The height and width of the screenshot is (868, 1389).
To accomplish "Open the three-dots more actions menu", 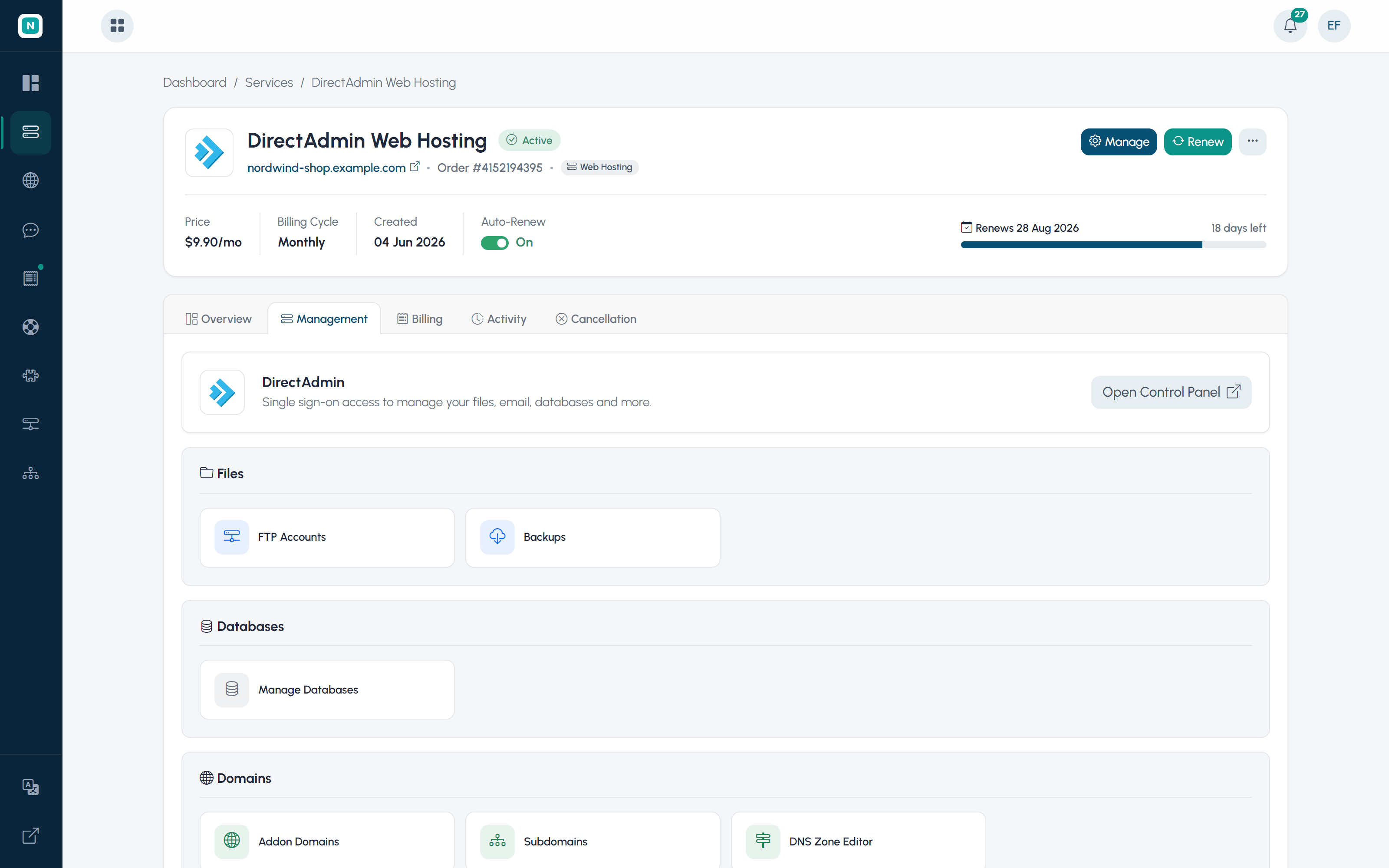I will pyautogui.click(x=1252, y=142).
